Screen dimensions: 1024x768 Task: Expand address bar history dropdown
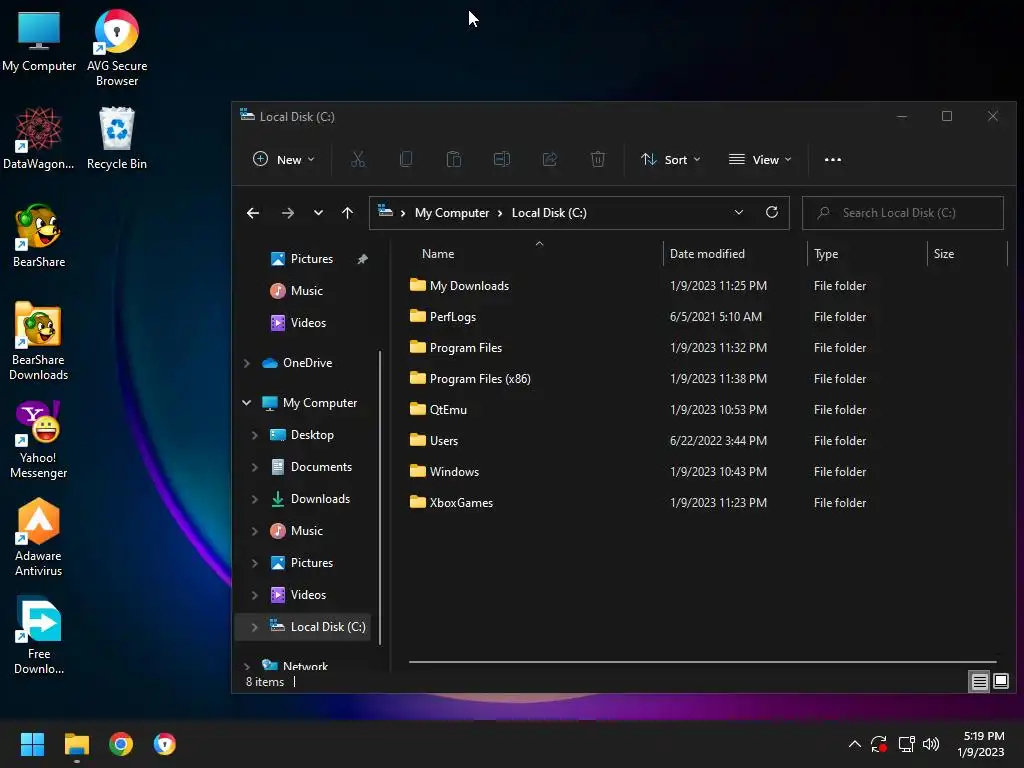739,212
